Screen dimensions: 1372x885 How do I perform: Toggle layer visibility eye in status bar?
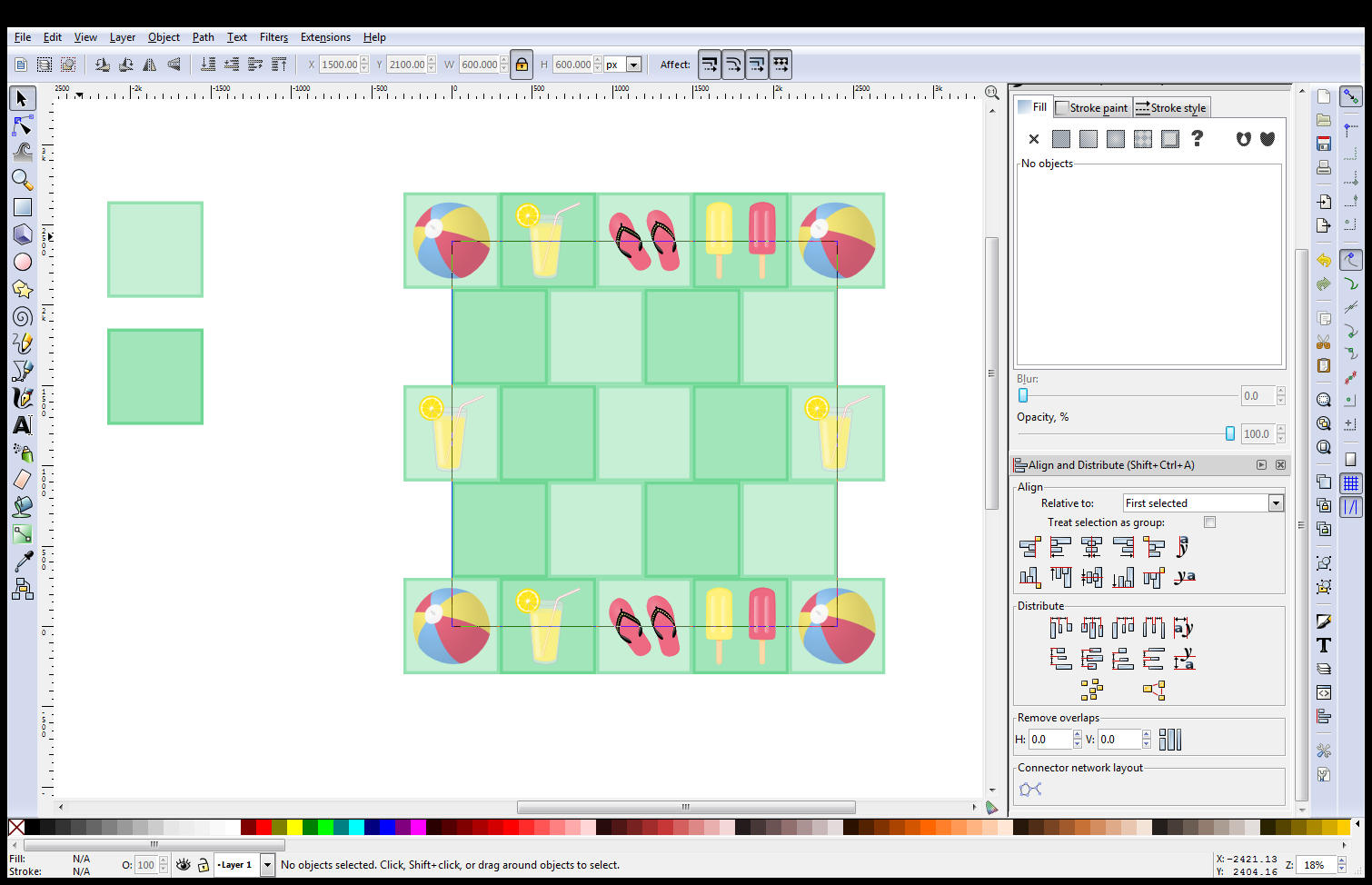click(x=183, y=864)
